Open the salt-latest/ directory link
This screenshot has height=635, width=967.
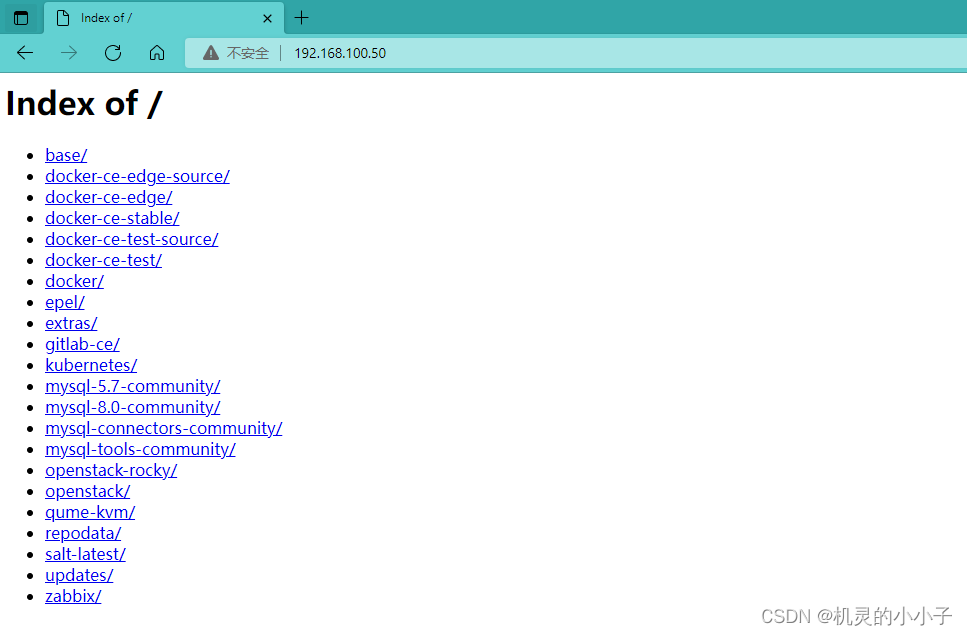(x=85, y=554)
